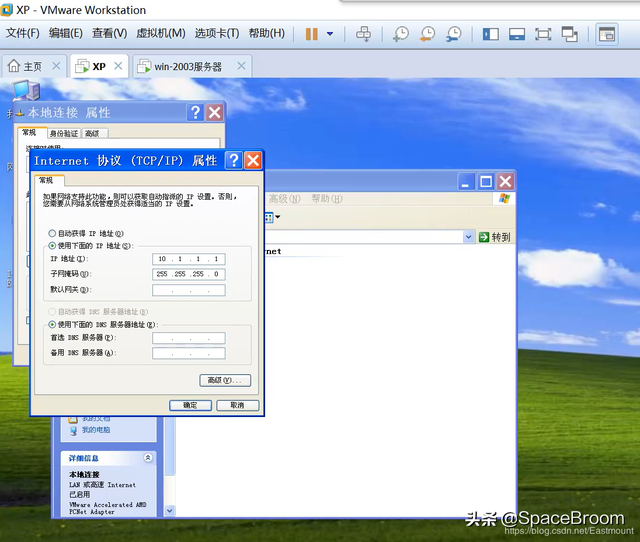Open the 文件(F) menu

(22, 33)
